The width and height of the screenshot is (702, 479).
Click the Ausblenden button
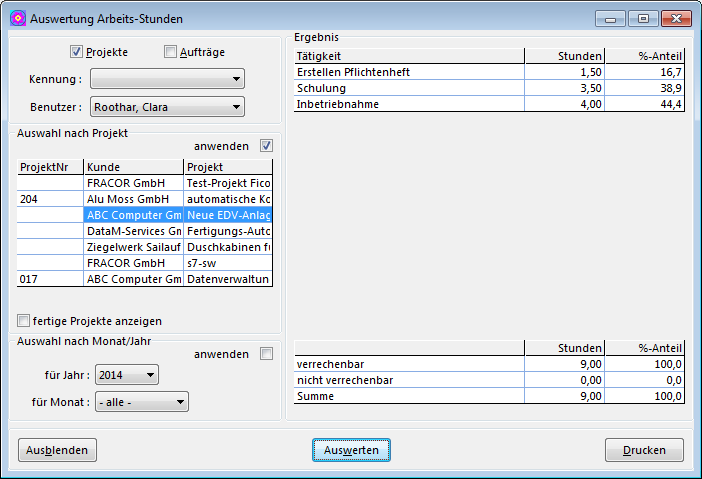[57, 450]
